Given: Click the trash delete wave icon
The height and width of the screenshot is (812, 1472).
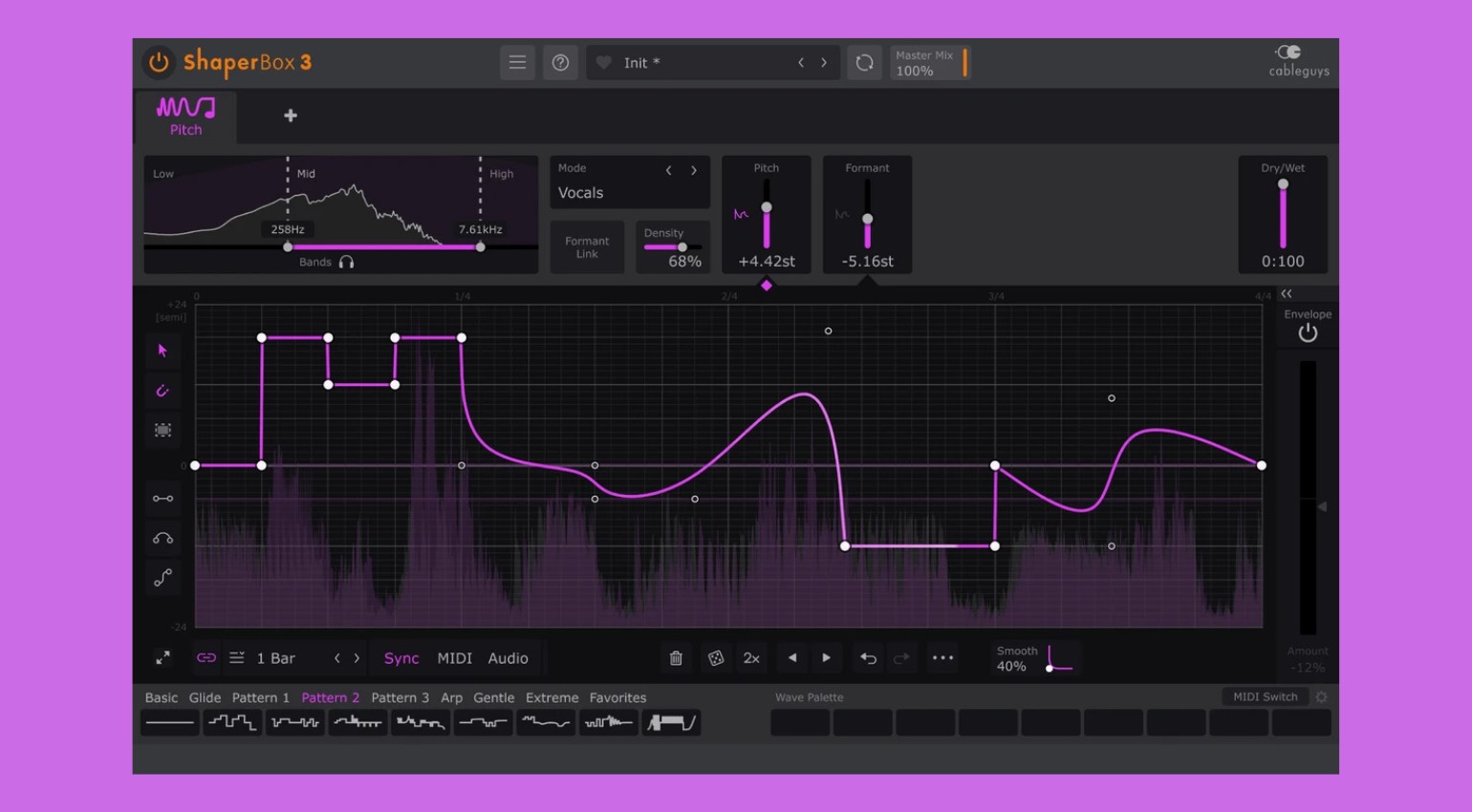Looking at the screenshot, I should 676,658.
